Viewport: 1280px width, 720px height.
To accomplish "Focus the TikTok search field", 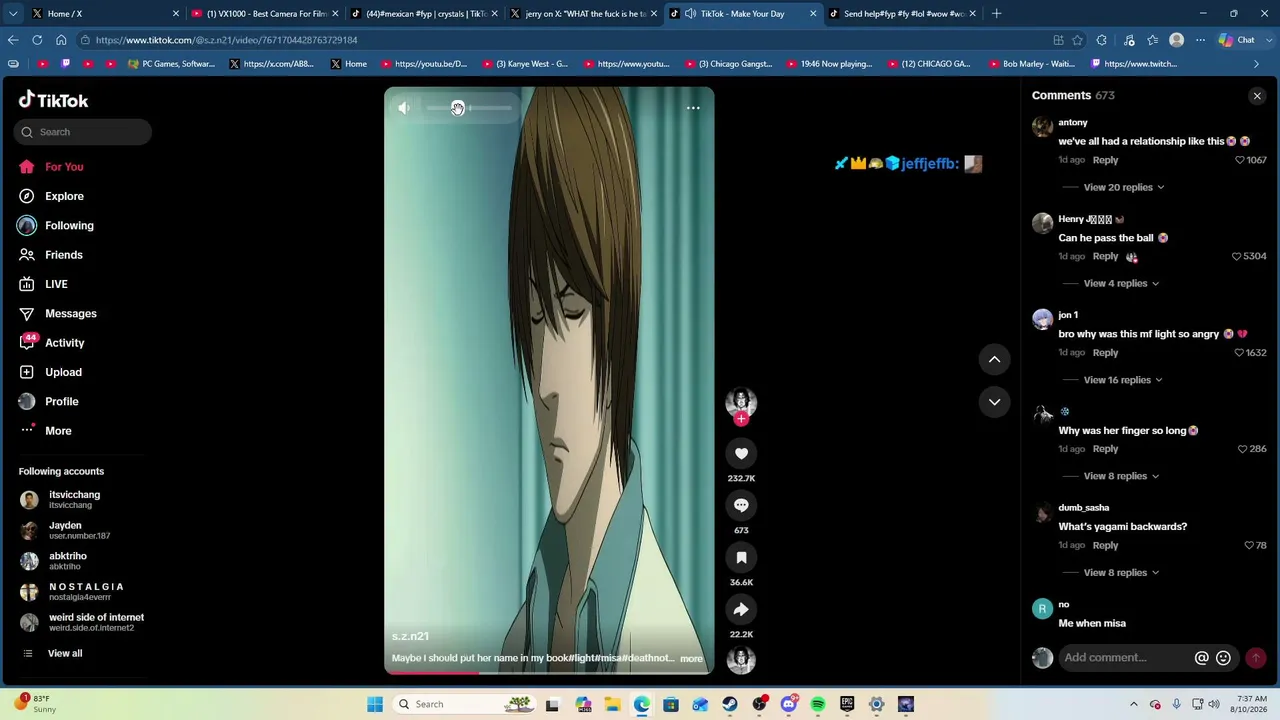I will 83,132.
